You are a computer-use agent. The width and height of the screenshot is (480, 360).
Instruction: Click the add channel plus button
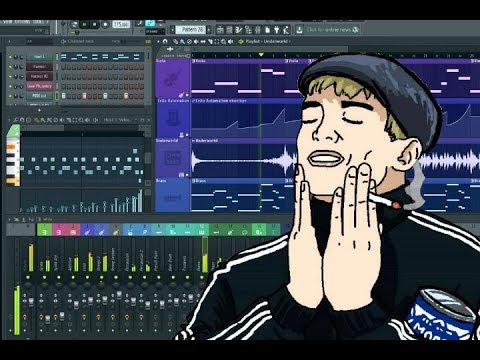pyautogui.click(x=39, y=110)
